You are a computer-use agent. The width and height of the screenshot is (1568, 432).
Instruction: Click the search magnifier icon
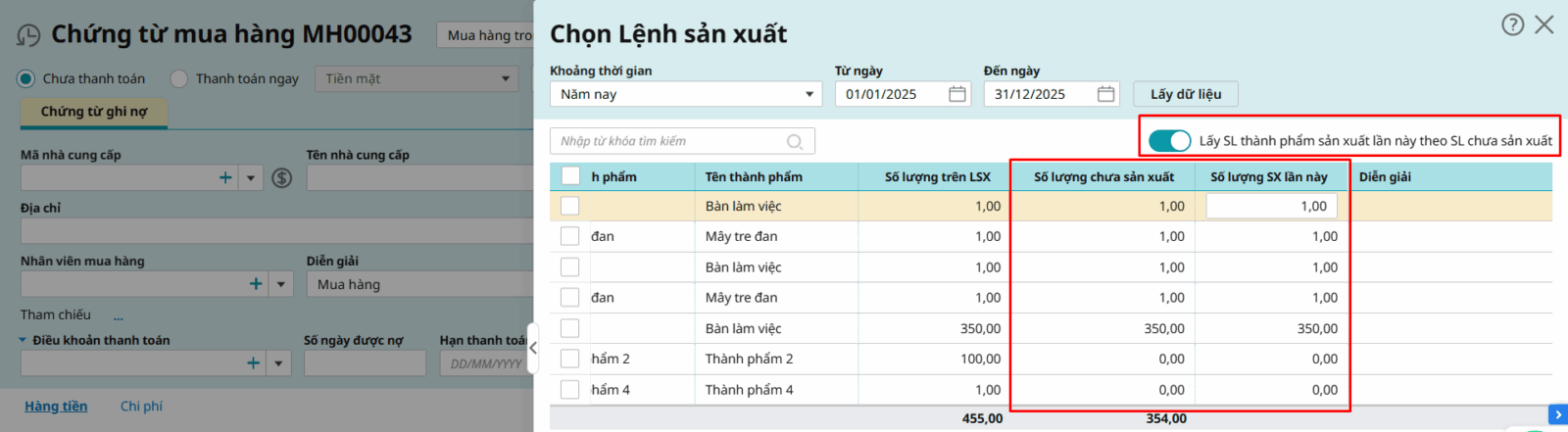coord(795,142)
